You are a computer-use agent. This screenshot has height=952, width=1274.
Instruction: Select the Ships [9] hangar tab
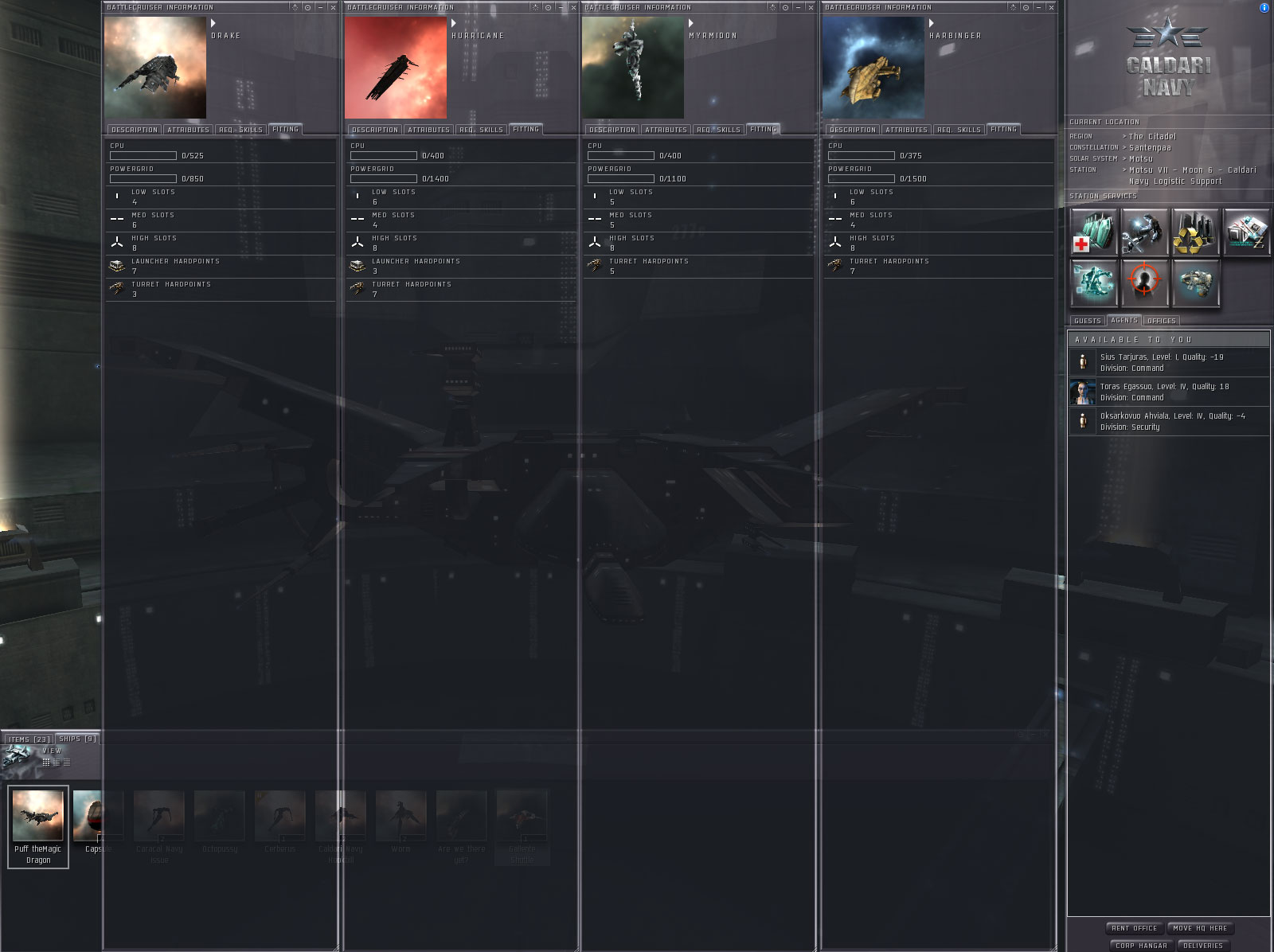tap(78, 739)
